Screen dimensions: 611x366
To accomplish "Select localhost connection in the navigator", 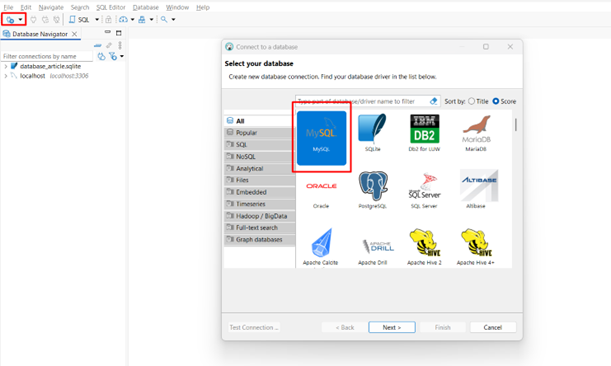I will (x=32, y=76).
